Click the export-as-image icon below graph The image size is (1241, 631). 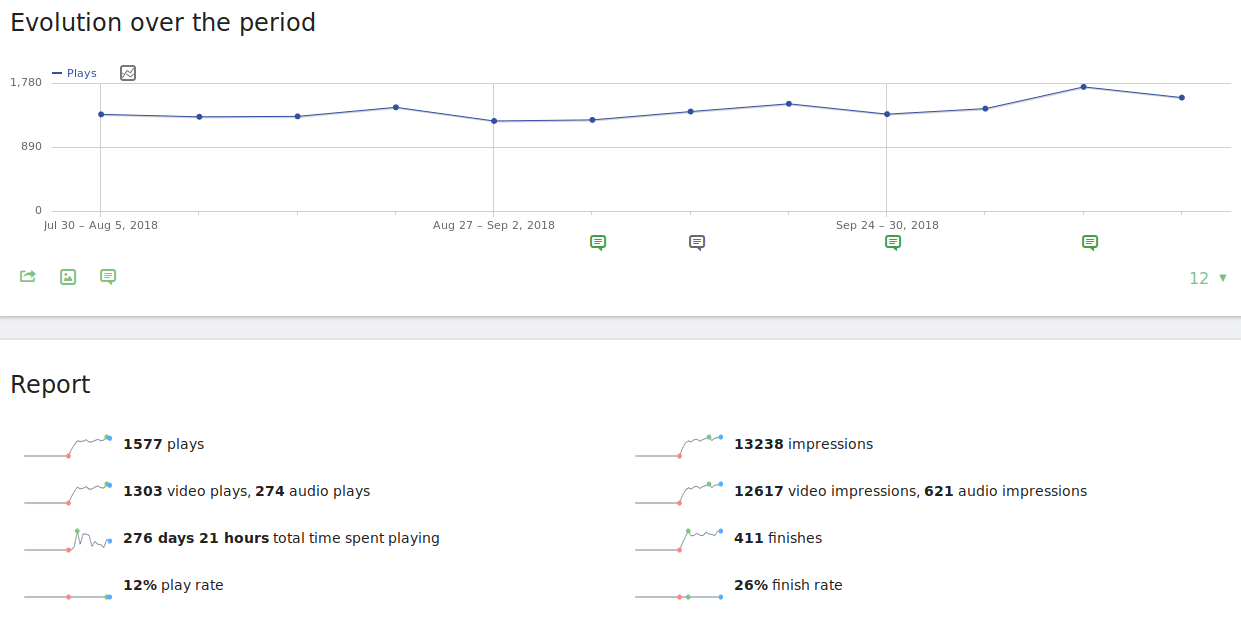click(68, 277)
